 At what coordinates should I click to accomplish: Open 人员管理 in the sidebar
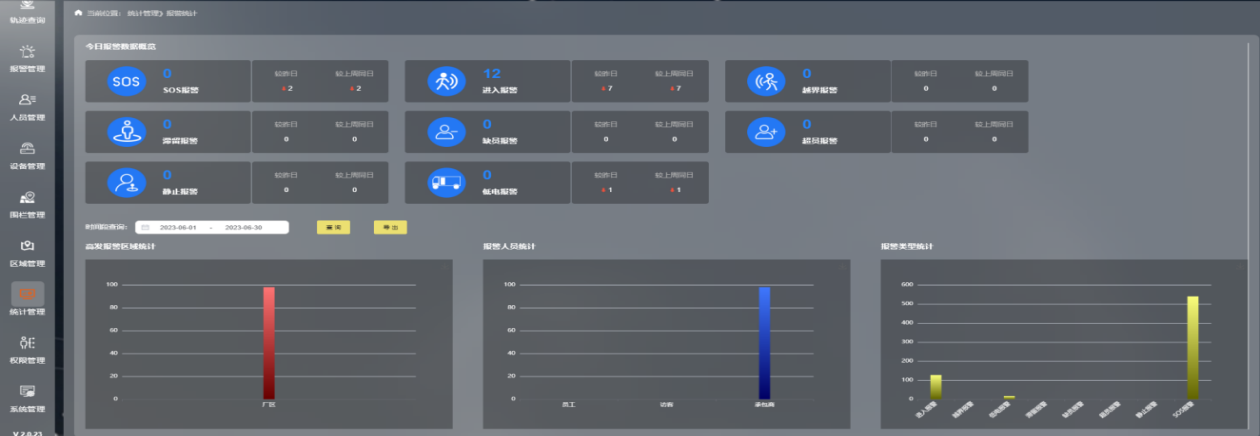click(x=27, y=106)
